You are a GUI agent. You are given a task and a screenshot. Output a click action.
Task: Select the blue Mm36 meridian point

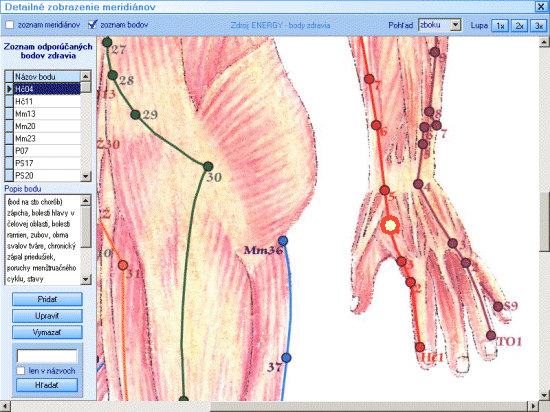tap(283, 241)
